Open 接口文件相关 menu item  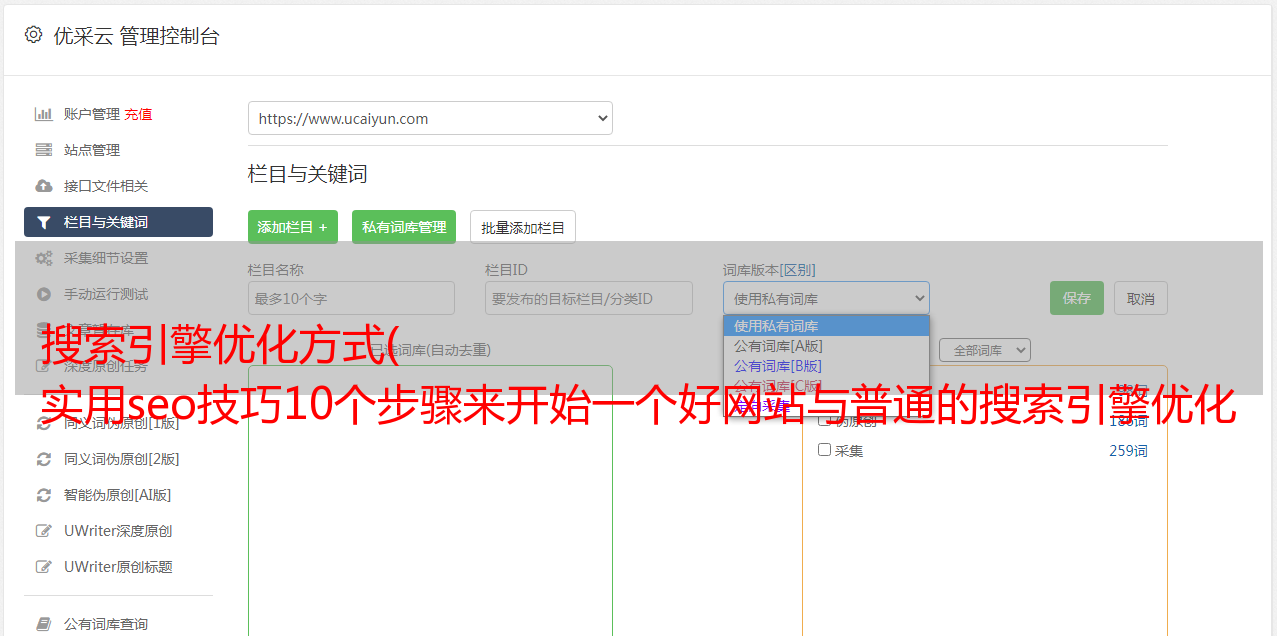point(106,186)
